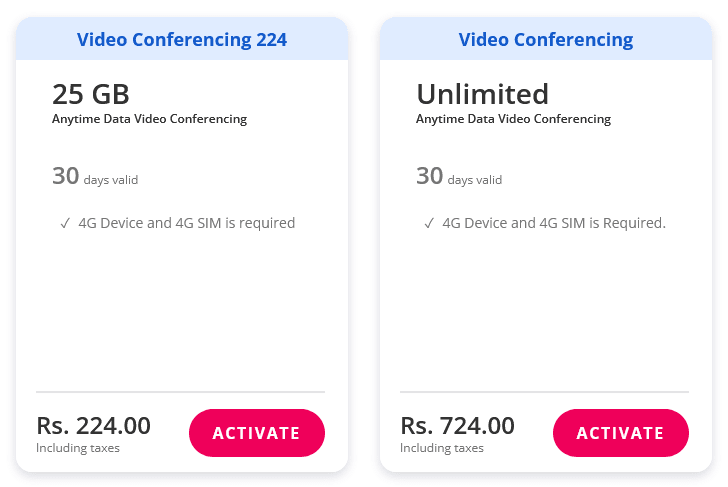Screen dimensions: 728x487
Task: Activate the Rs. 224.00 plan
Action: tap(257, 433)
